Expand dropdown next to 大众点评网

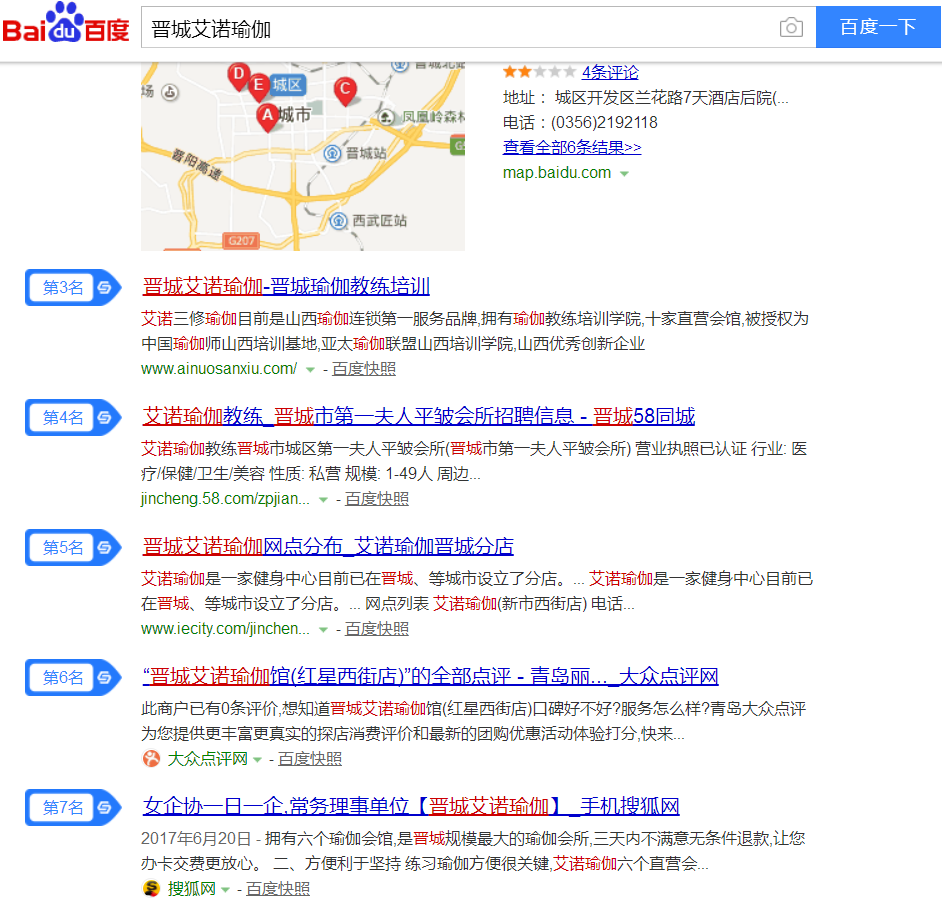[x=257, y=760]
